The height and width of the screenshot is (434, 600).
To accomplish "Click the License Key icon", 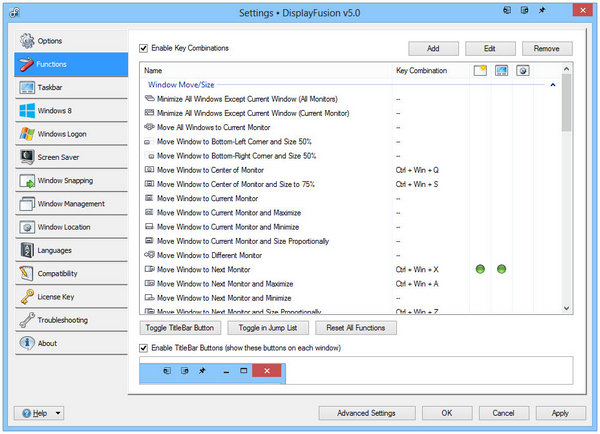I will click(27, 297).
